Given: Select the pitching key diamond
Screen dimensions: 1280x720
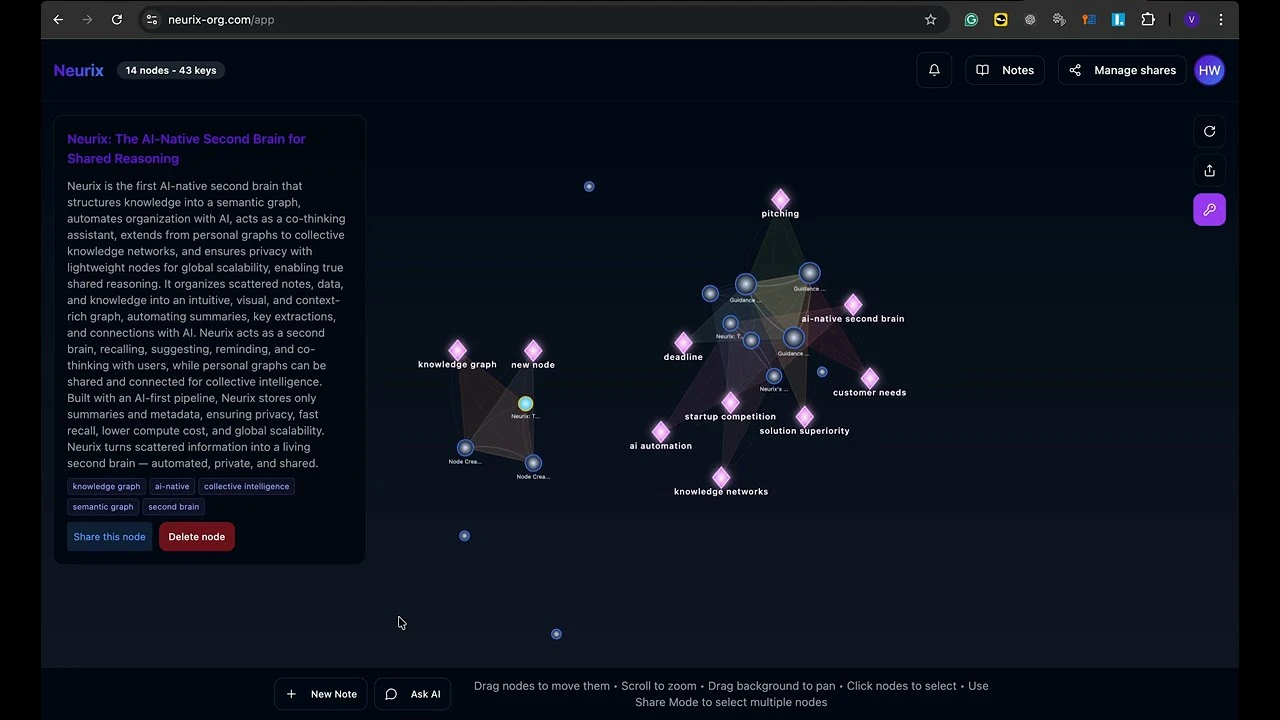Looking at the screenshot, I should coord(780,199).
